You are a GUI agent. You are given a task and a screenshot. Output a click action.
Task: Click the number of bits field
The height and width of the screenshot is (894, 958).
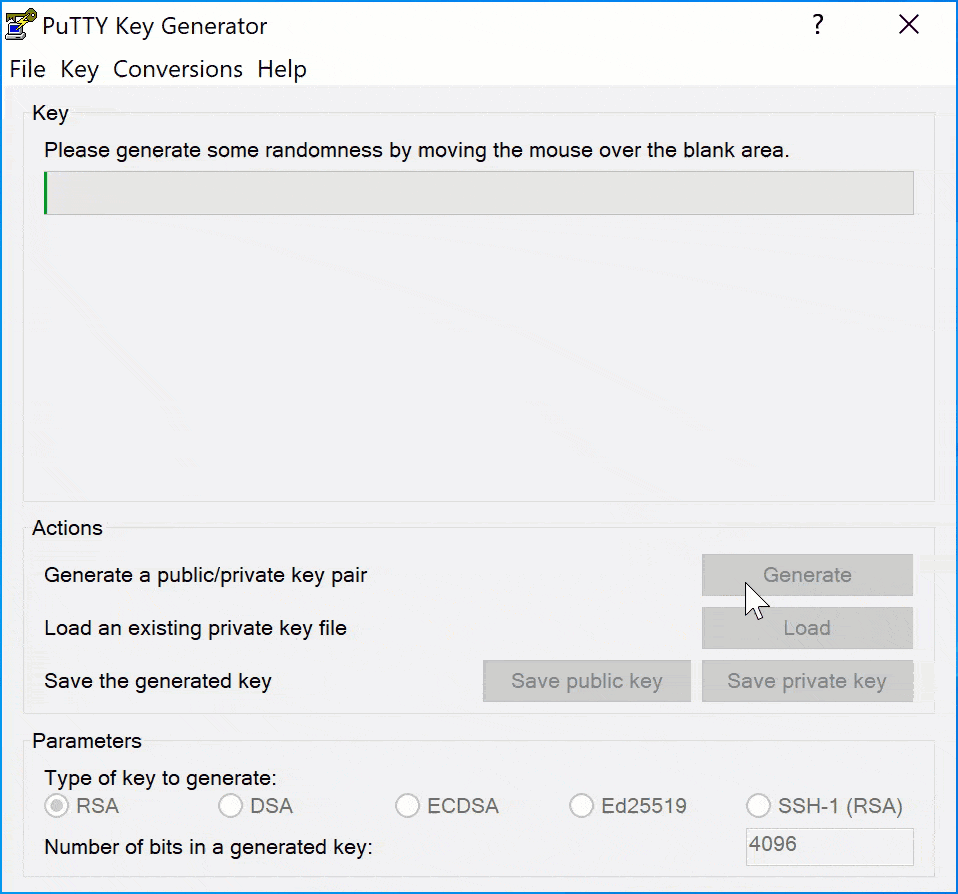[830, 846]
